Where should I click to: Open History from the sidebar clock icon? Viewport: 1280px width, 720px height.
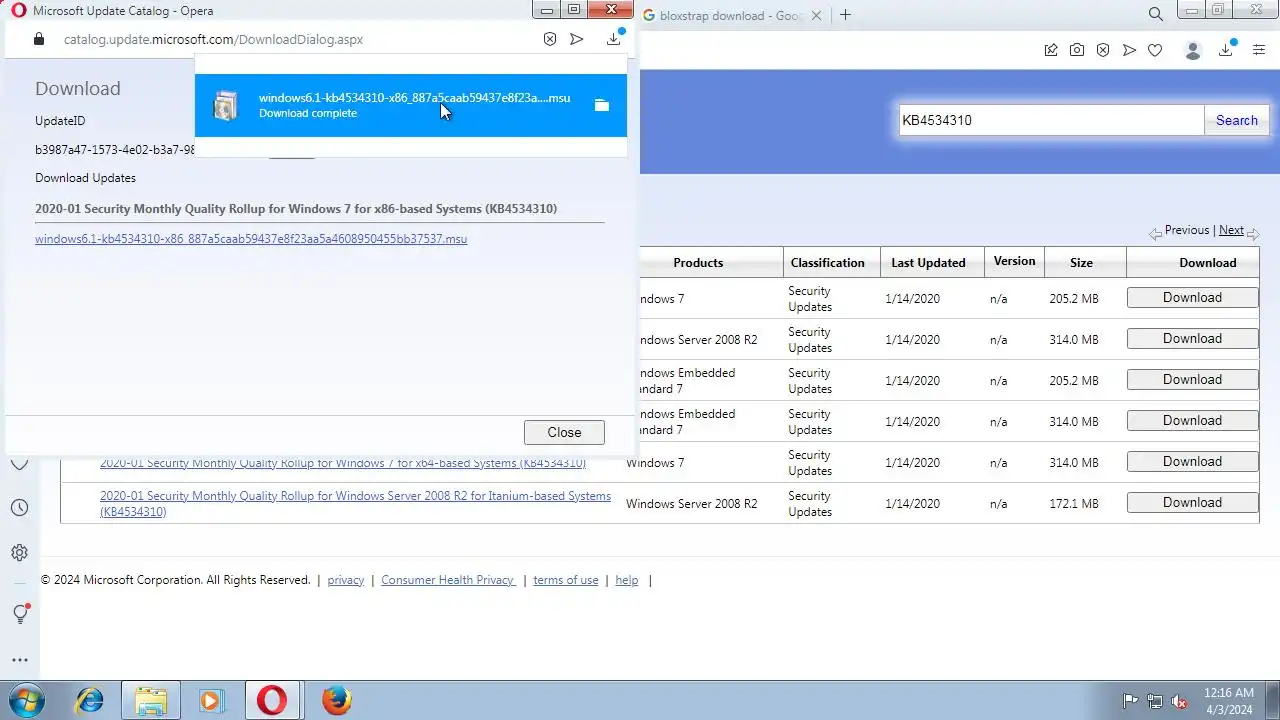click(19, 508)
